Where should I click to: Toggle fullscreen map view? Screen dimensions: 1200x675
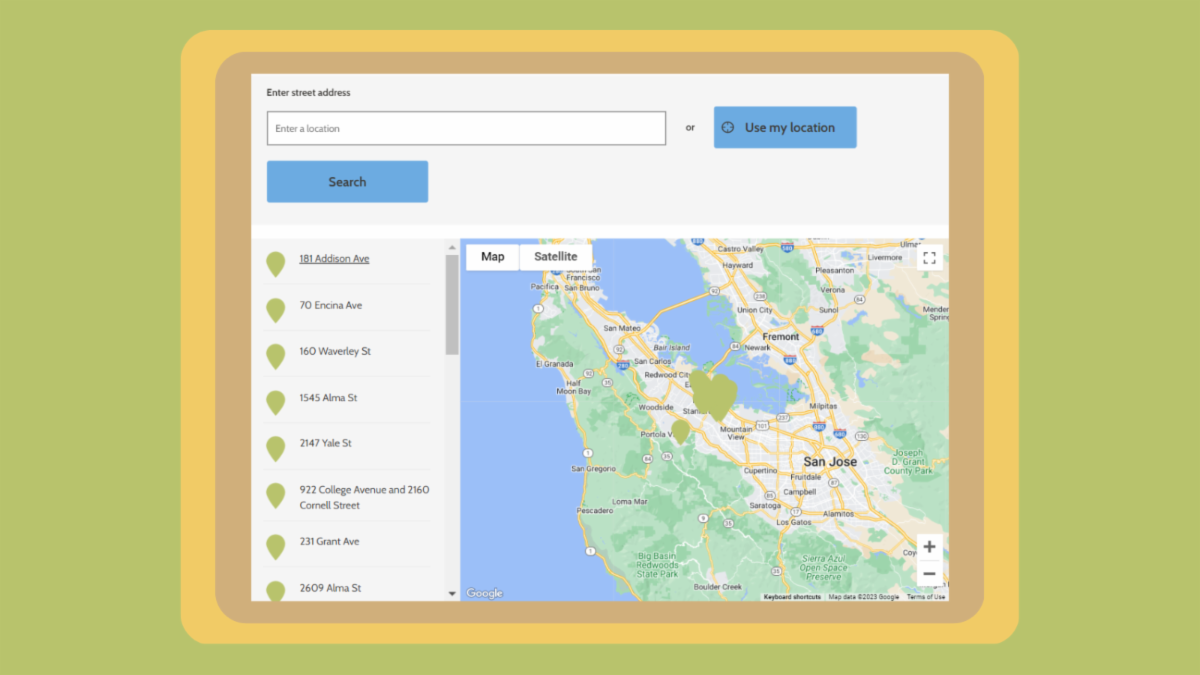[x=929, y=258]
